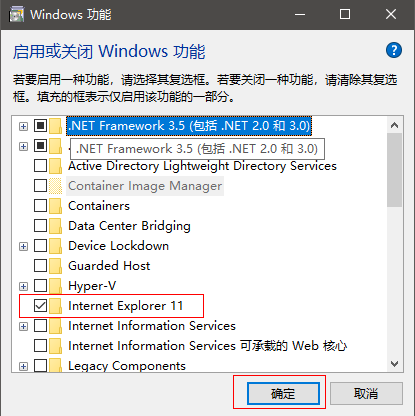
Task: Click the Windows Features title bar icon
Action: pyautogui.click(x=17, y=14)
